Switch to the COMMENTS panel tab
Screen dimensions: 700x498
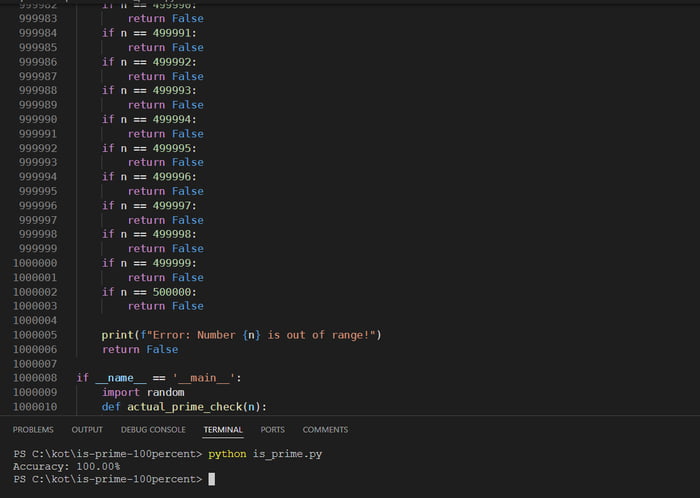(325, 430)
